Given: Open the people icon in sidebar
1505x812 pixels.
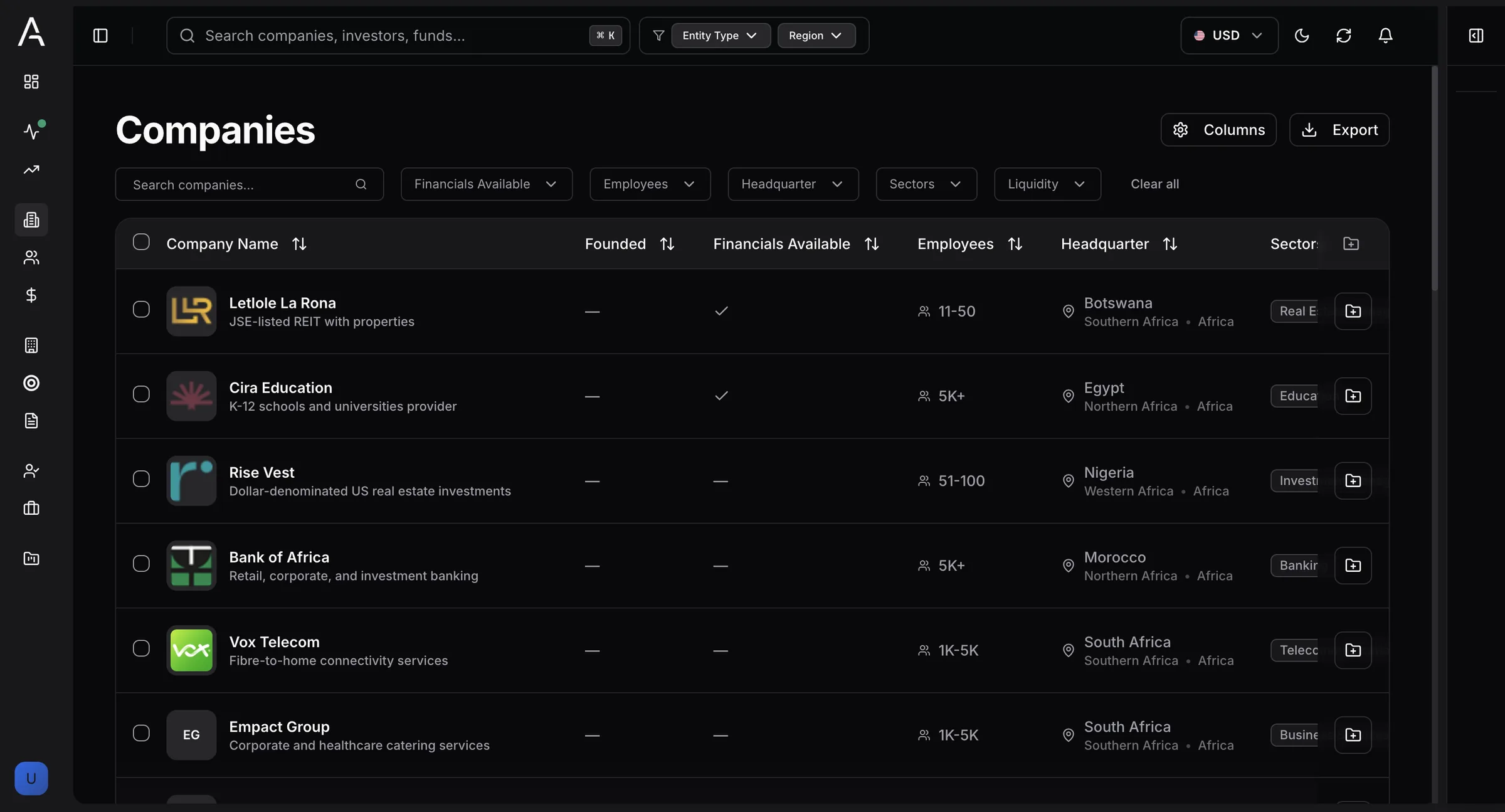Looking at the screenshot, I should [31, 257].
